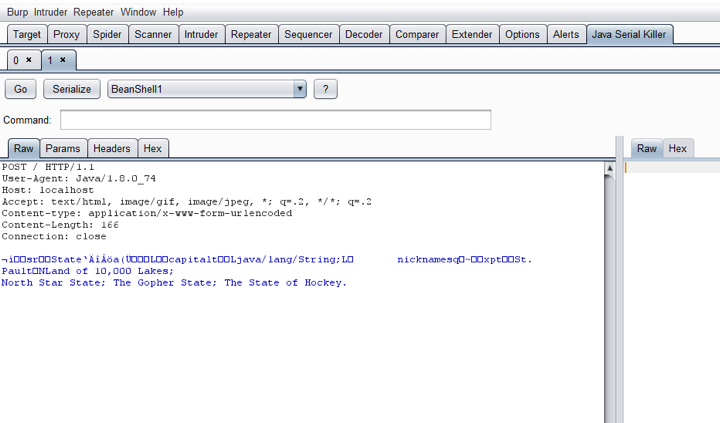Screen dimensions: 720x423
Task: Open the Intruder menu
Action: pos(51,12)
